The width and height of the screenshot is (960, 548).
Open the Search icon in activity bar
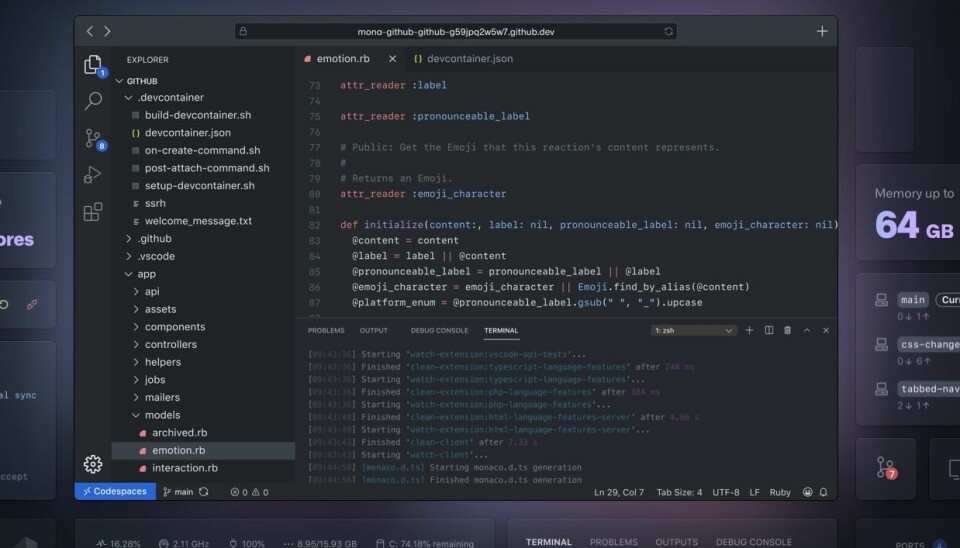coord(93,100)
